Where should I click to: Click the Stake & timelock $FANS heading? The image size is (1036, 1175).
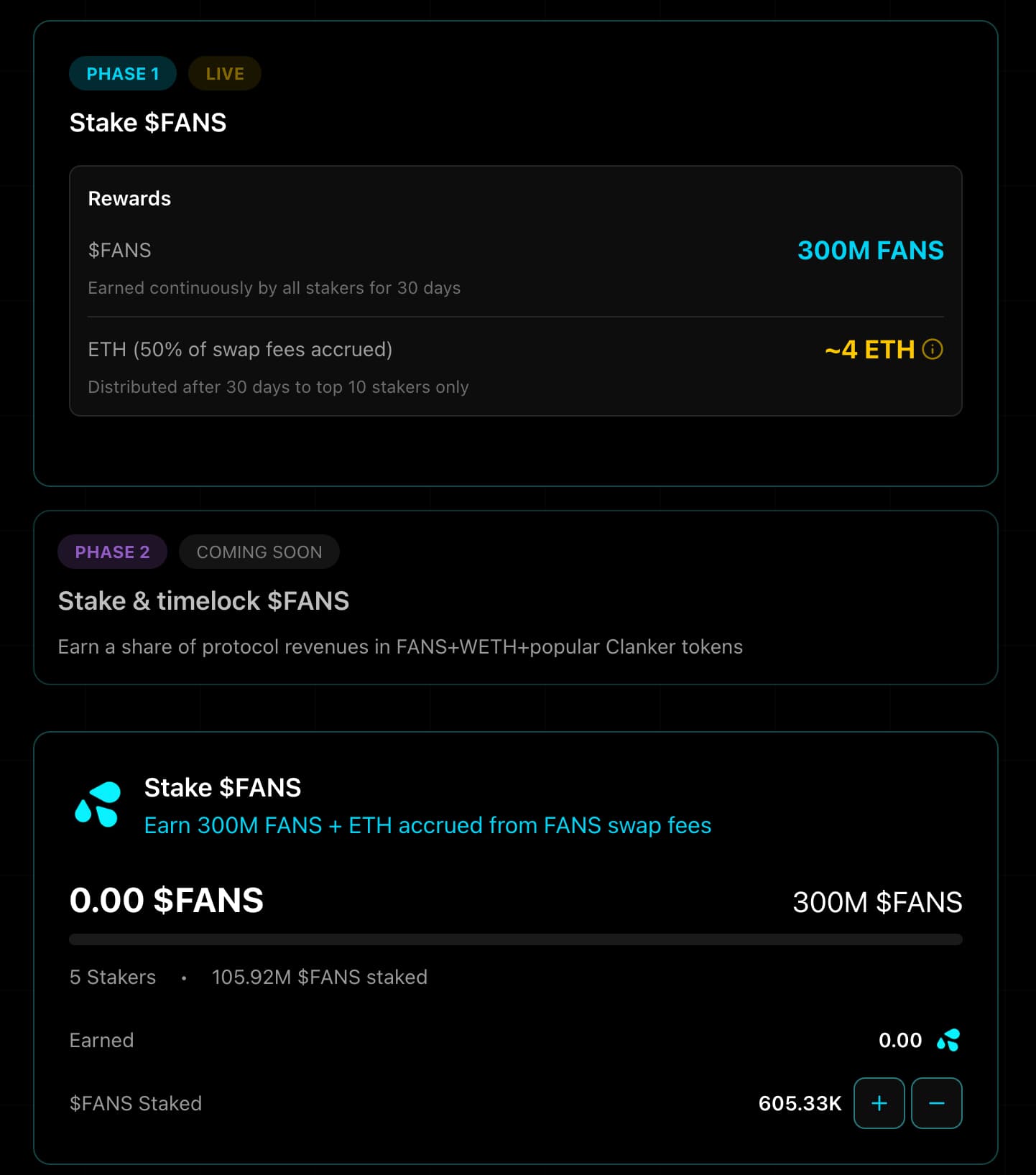click(203, 600)
